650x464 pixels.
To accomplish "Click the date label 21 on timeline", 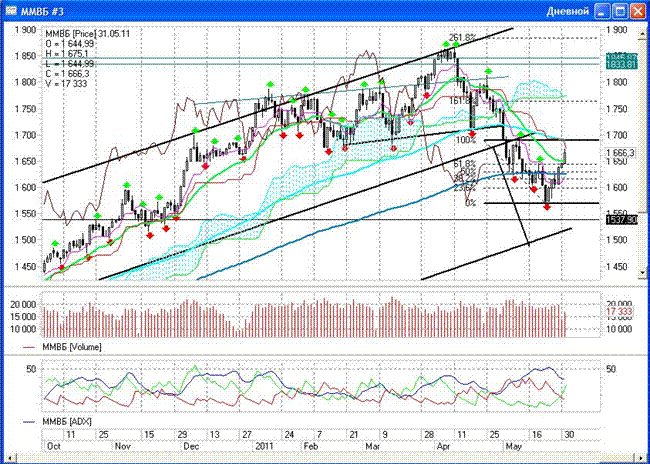I will click(354, 435).
